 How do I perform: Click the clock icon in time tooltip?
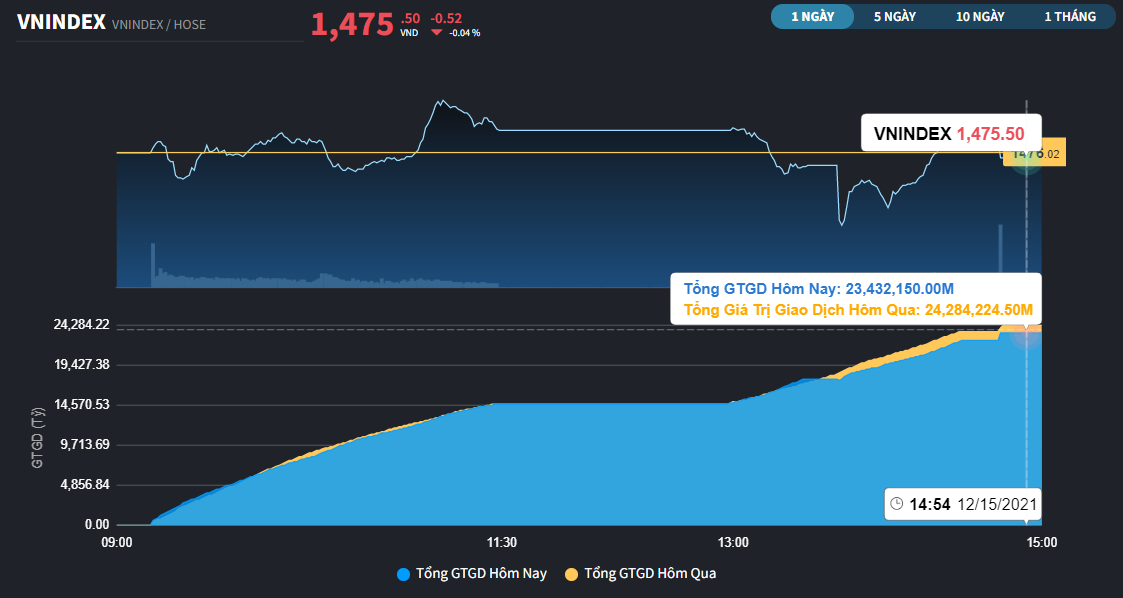tap(897, 503)
